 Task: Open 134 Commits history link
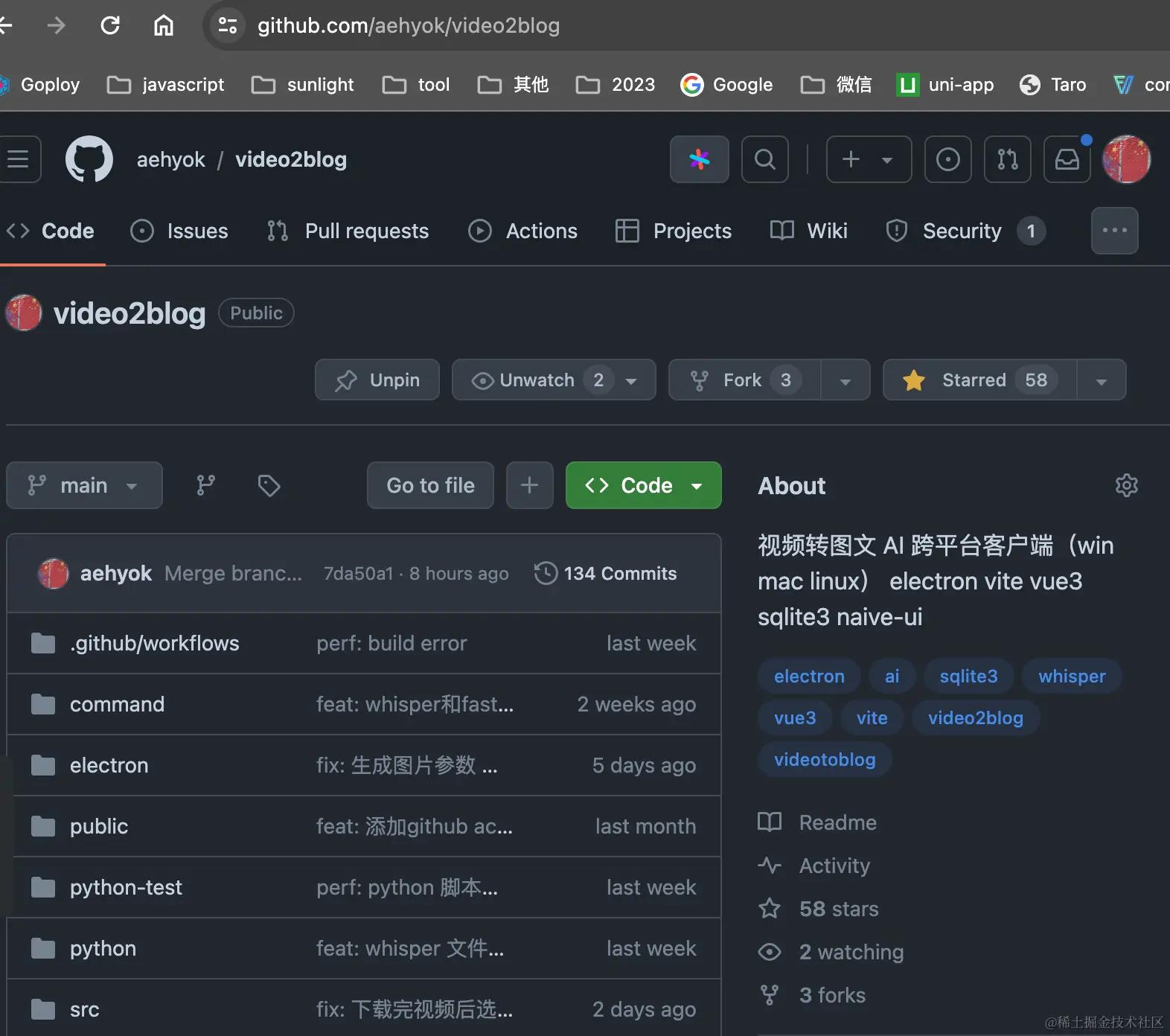coord(620,573)
